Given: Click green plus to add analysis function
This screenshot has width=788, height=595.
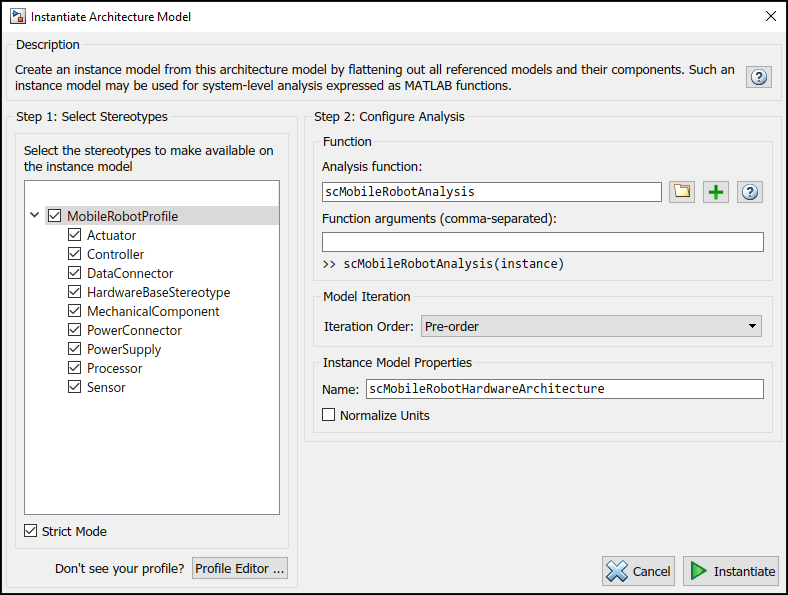Looking at the screenshot, I should coord(716,192).
